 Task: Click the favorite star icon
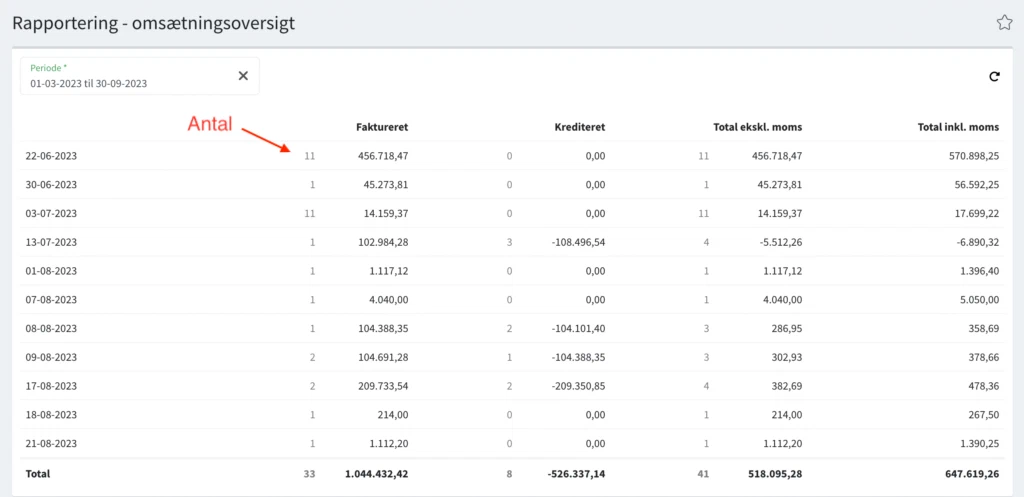point(1004,22)
